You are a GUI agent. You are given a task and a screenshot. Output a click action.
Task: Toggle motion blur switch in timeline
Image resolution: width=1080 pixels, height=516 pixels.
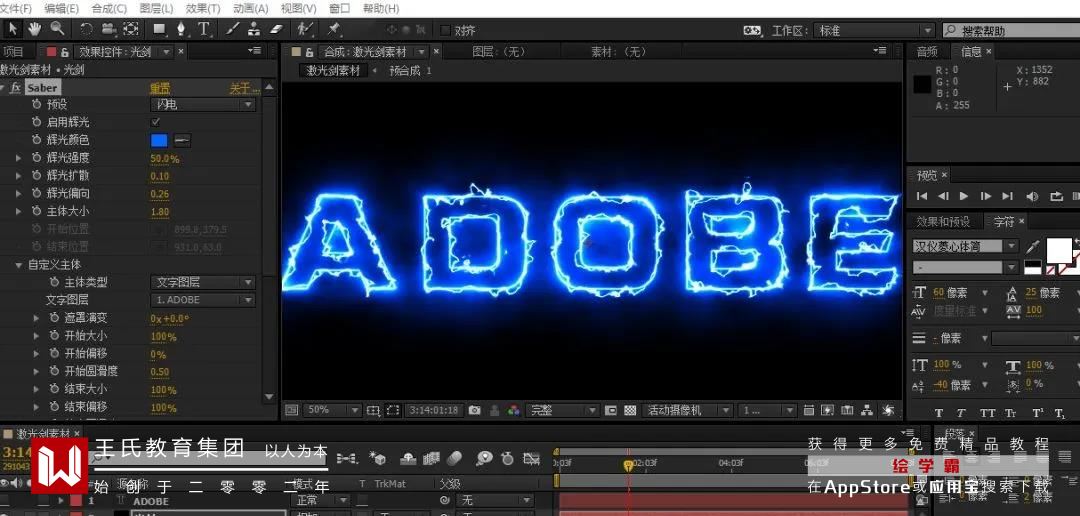pyautogui.click(x=454, y=458)
